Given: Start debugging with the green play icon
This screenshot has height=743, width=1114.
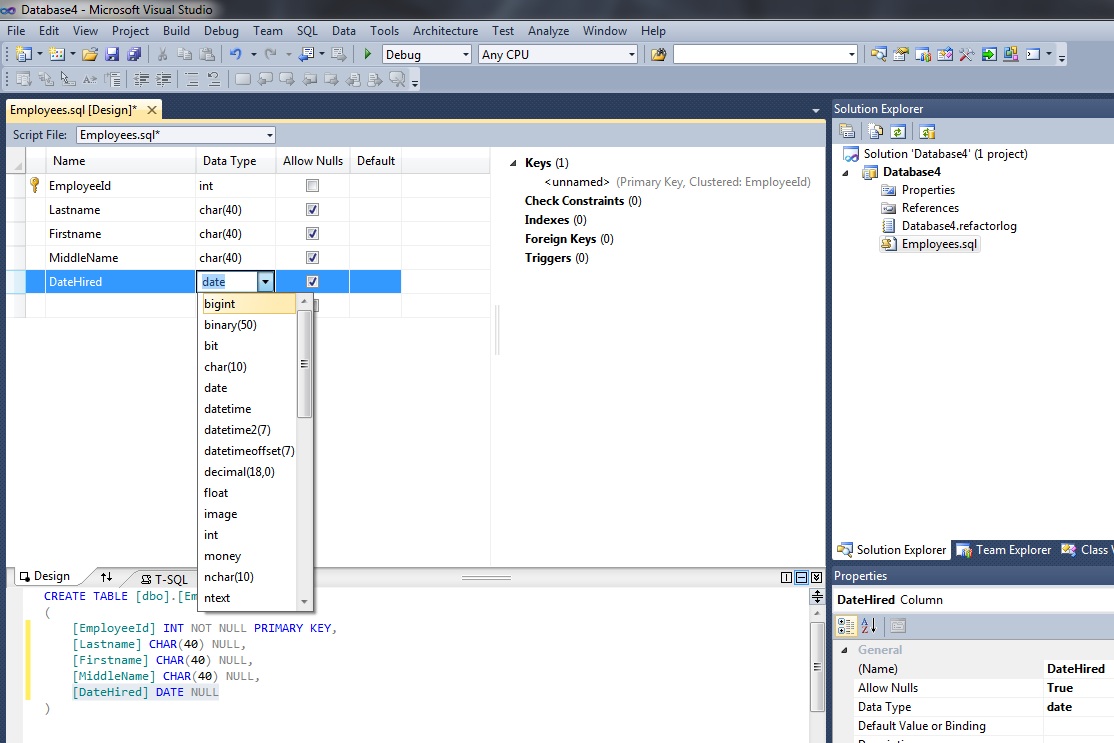Looking at the screenshot, I should click(367, 54).
